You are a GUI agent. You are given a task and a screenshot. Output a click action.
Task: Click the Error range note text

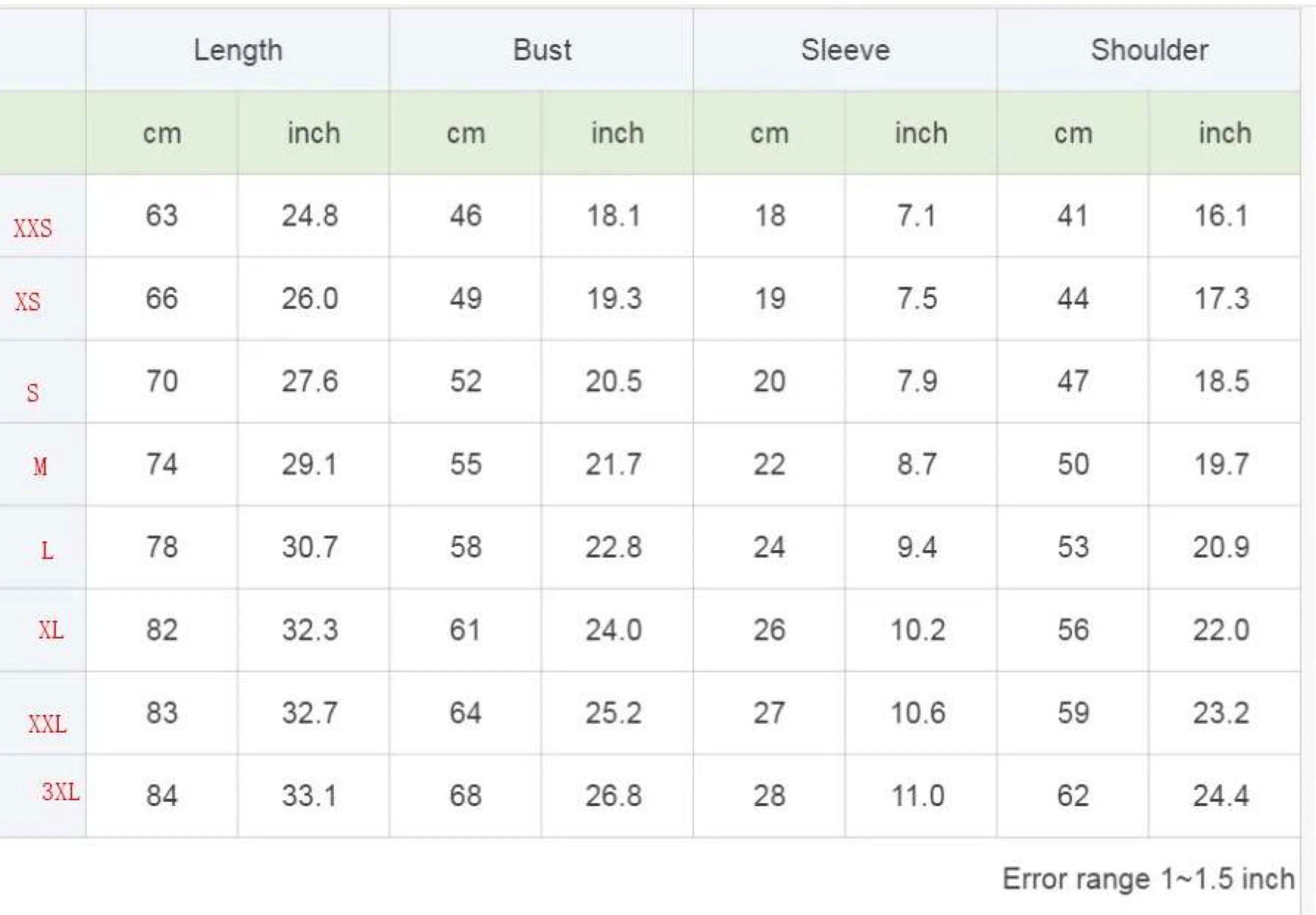point(1148,878)
